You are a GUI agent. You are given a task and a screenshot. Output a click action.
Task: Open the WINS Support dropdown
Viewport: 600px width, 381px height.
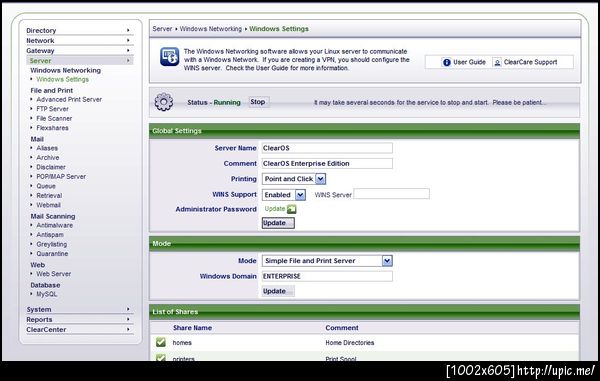(284, 195)
